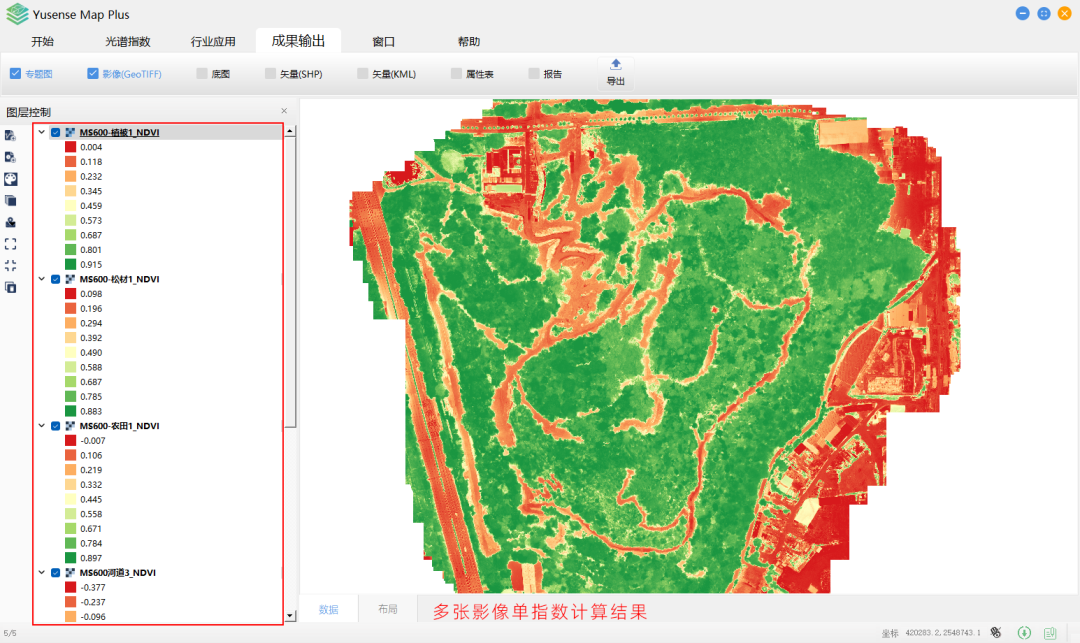Collapse the MS600河道3_NDVI layer legend
The width and height of the screenshot is (1080, 643).
(41, 573)
